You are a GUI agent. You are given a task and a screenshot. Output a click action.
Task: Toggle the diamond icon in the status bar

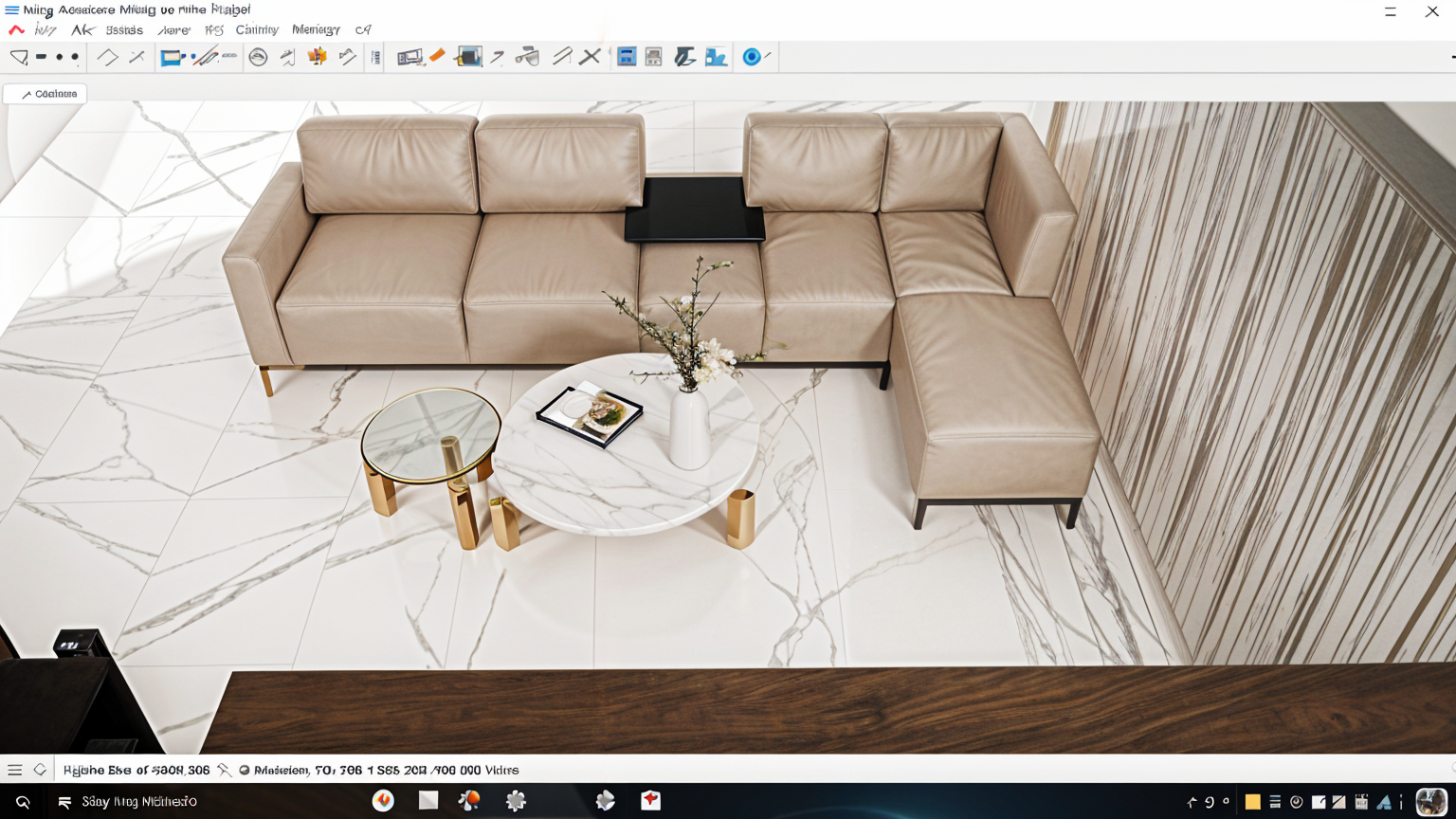[40, 770]
